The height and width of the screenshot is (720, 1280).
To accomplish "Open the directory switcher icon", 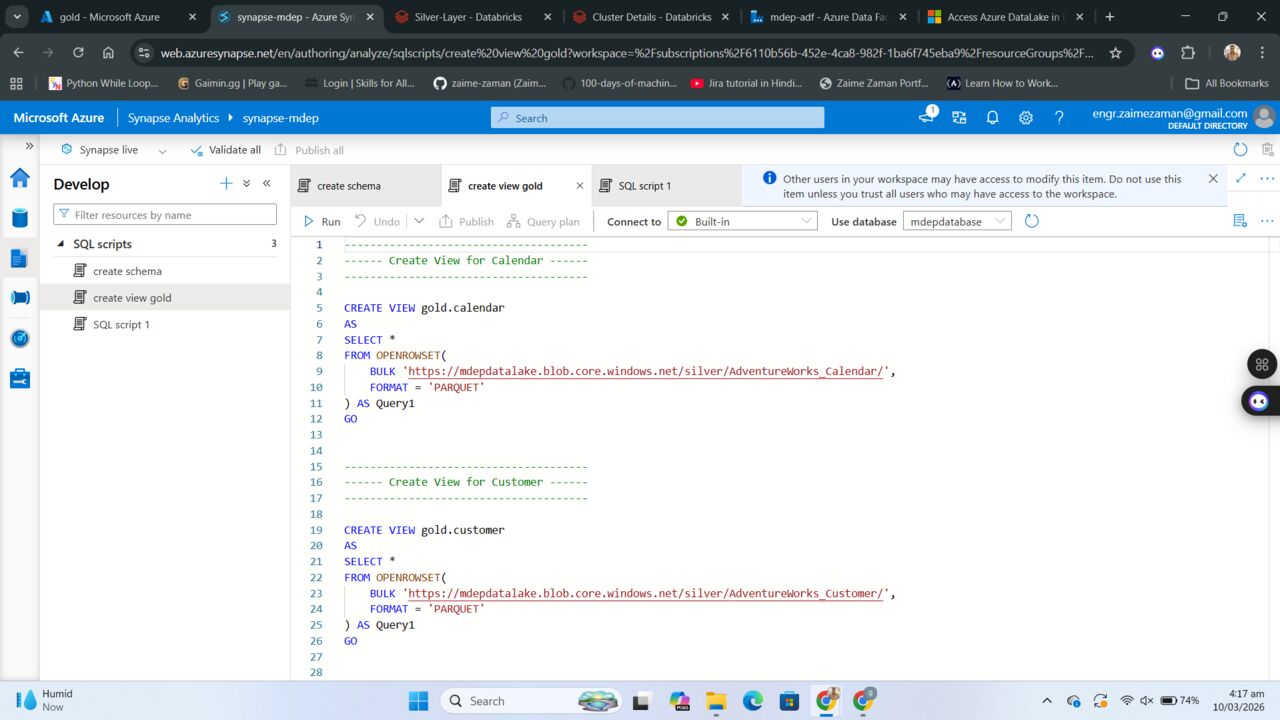I will click(959, 118).
